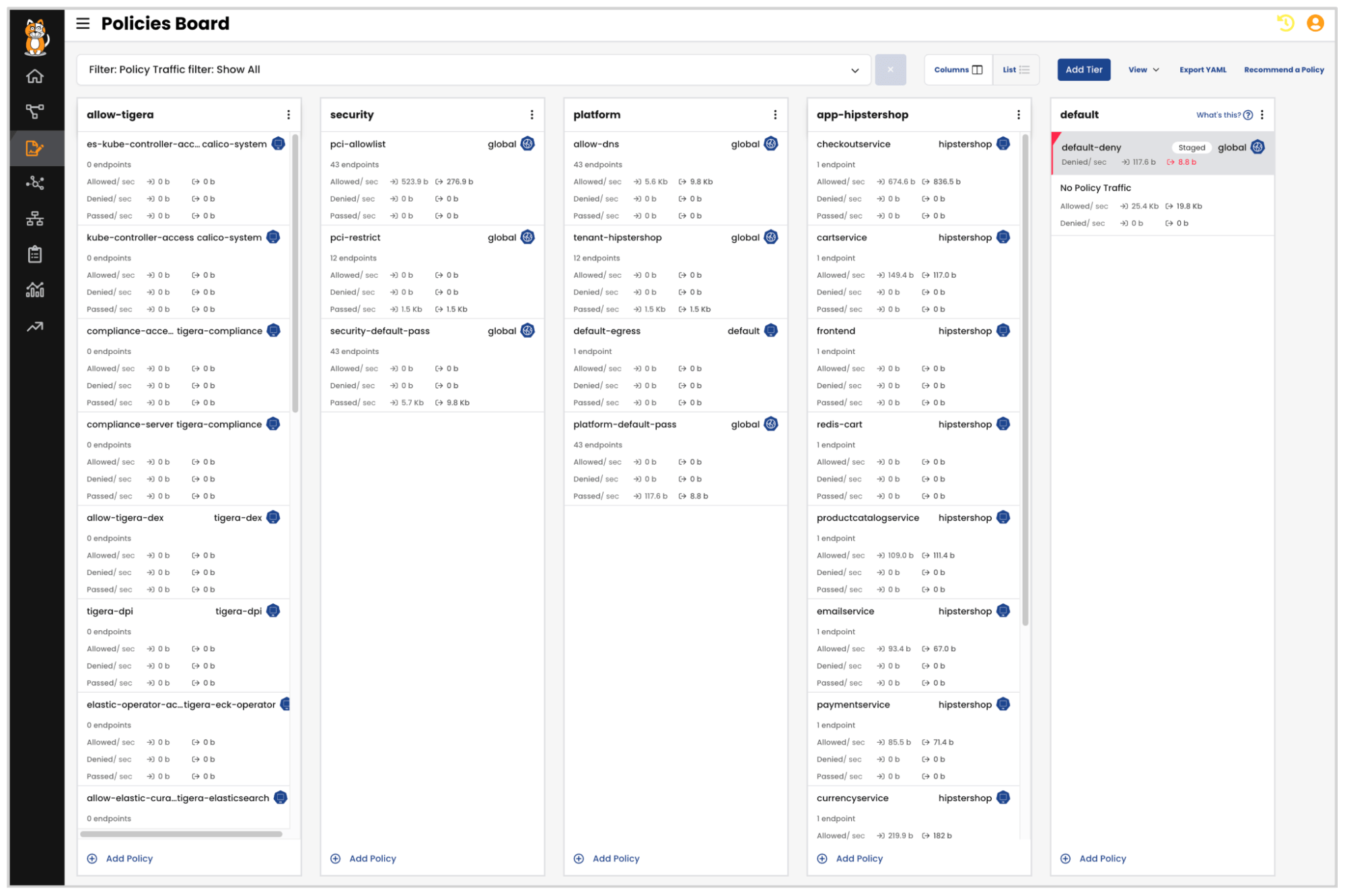Add Policy in the security tier
1345x896 pixels.
coord(364,858)
